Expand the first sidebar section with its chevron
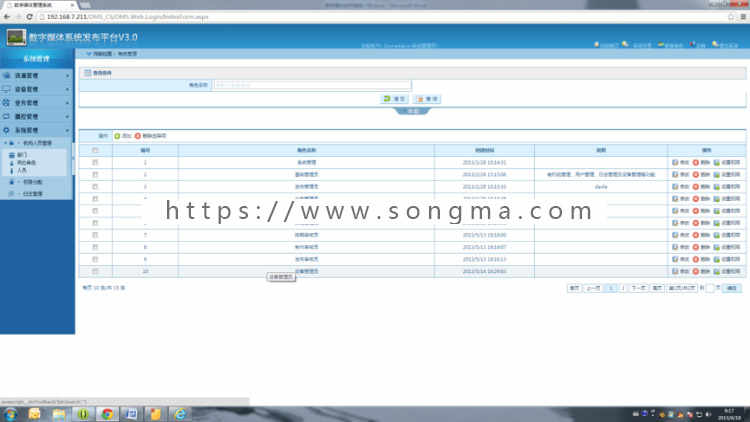The image size is (750, 422). pyautogui.click(x=67, y=76)
